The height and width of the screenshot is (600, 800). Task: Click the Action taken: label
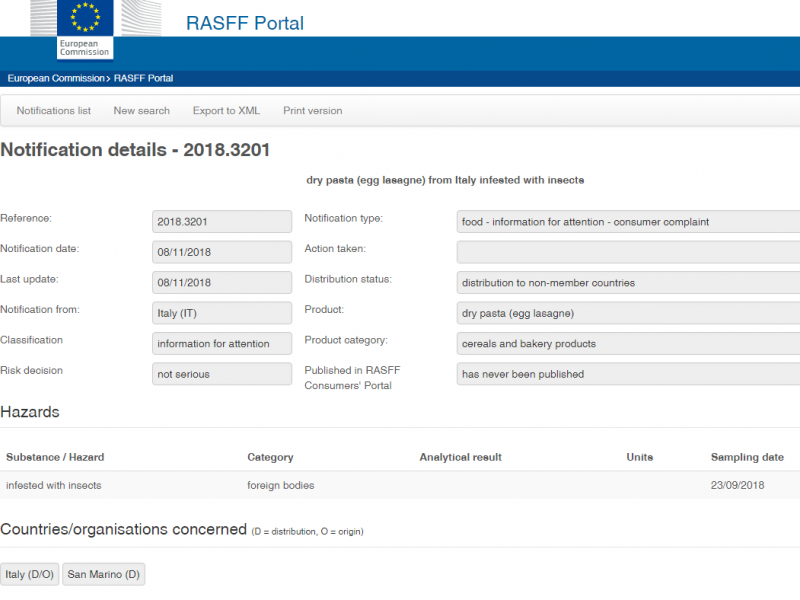click(x=335, y=248)
